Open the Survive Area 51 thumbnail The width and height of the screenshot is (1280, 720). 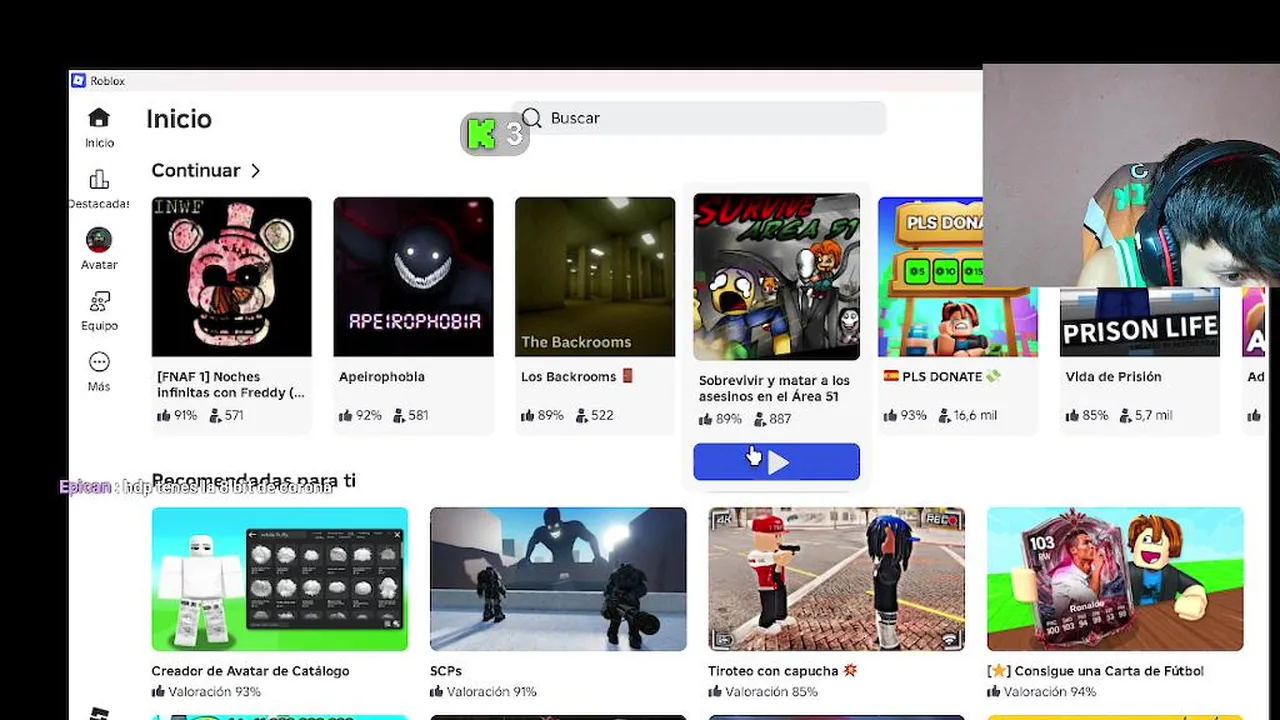(x=776, y=277)
